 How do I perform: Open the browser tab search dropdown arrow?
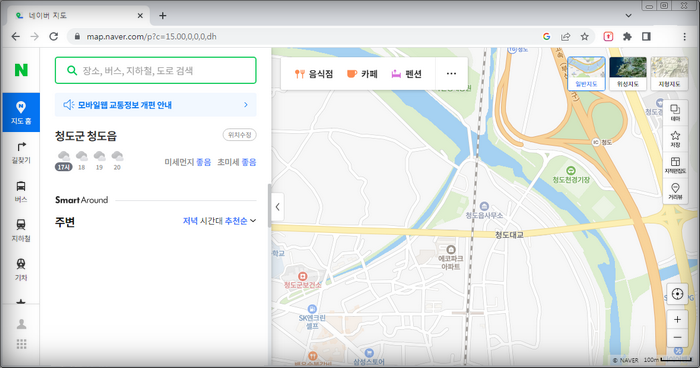pyautogui.click(x=628, y=16)
